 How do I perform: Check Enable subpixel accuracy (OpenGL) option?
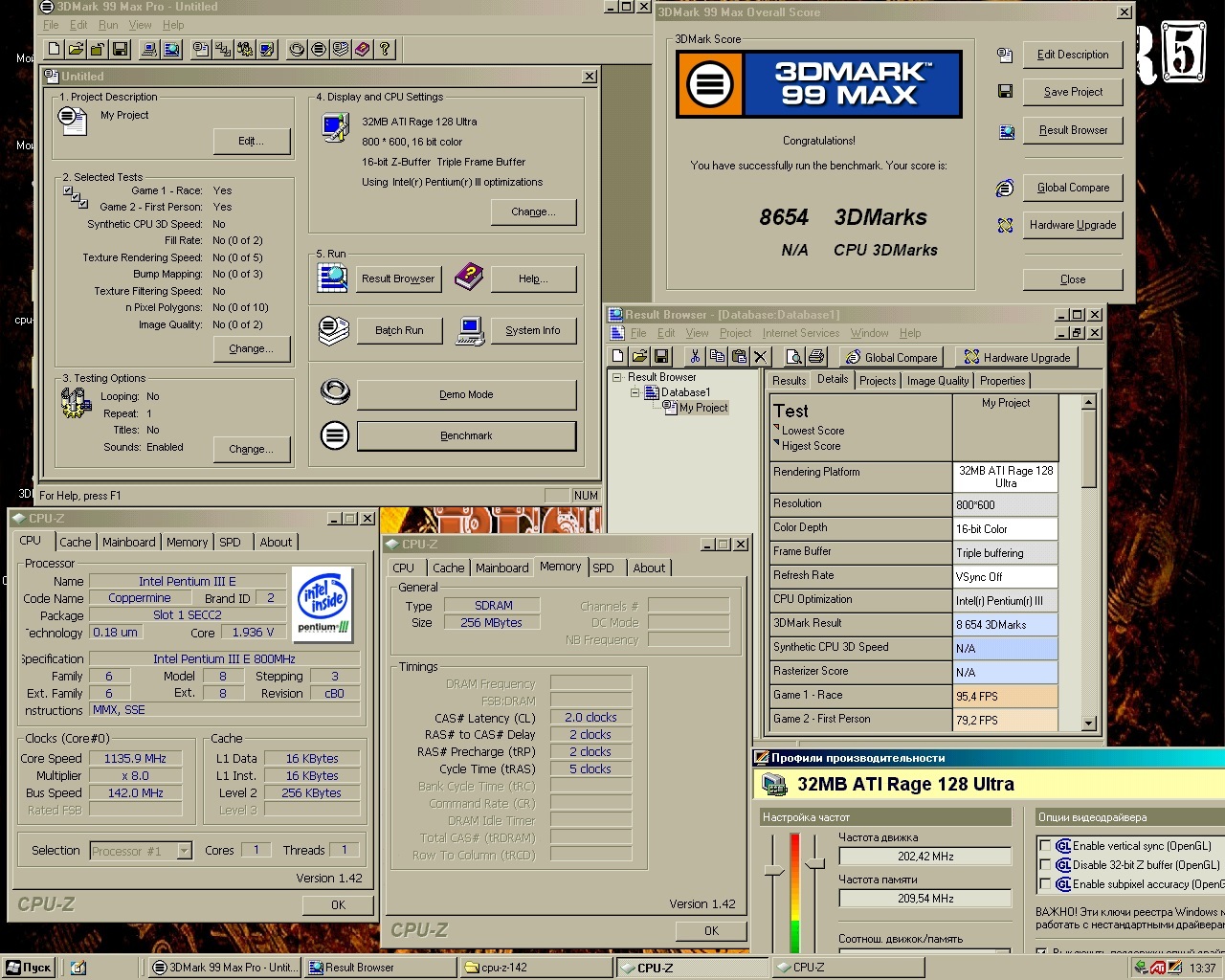click(1045, 884)
